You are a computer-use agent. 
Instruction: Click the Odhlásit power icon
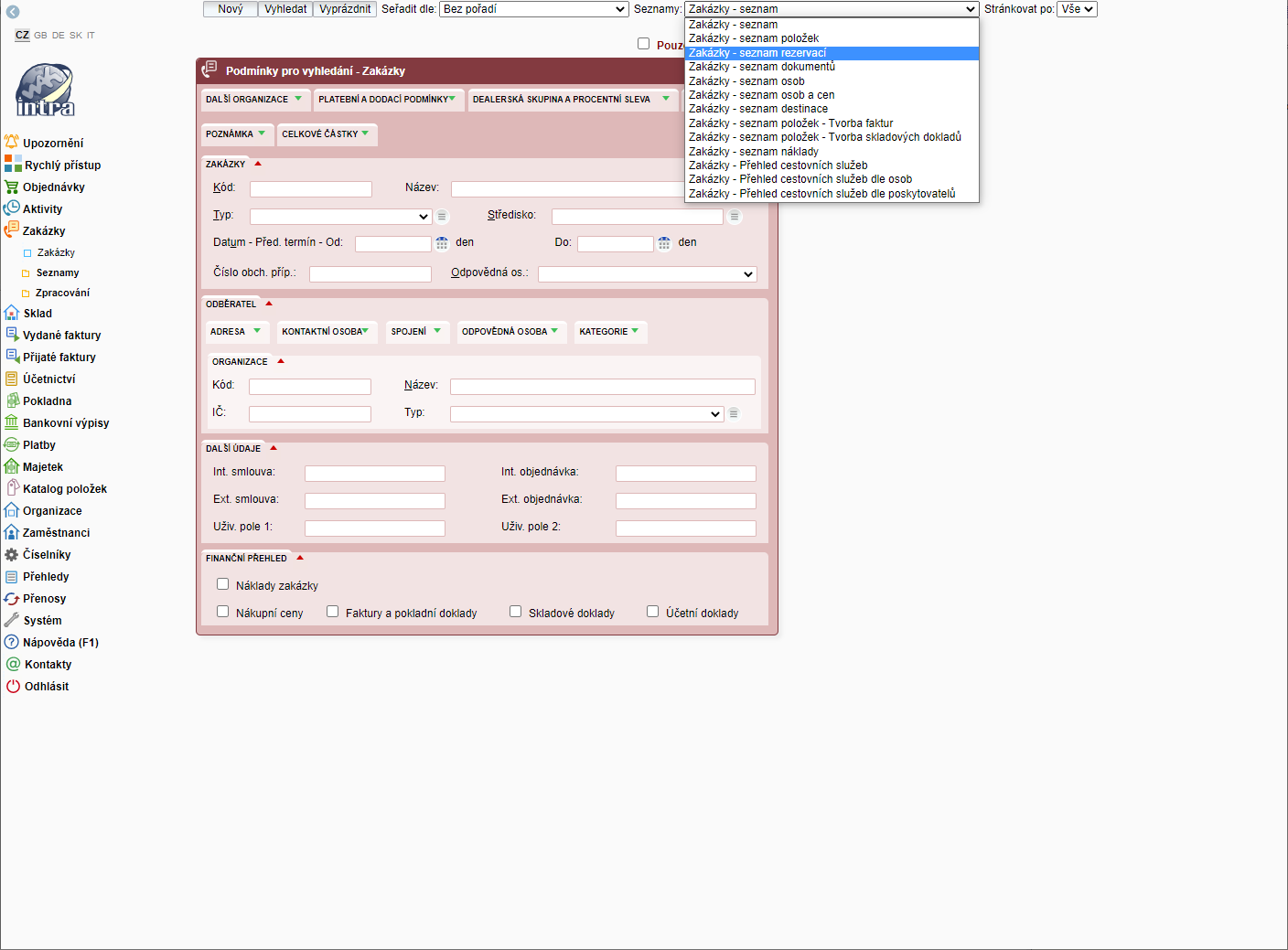[x=13, y=686]
